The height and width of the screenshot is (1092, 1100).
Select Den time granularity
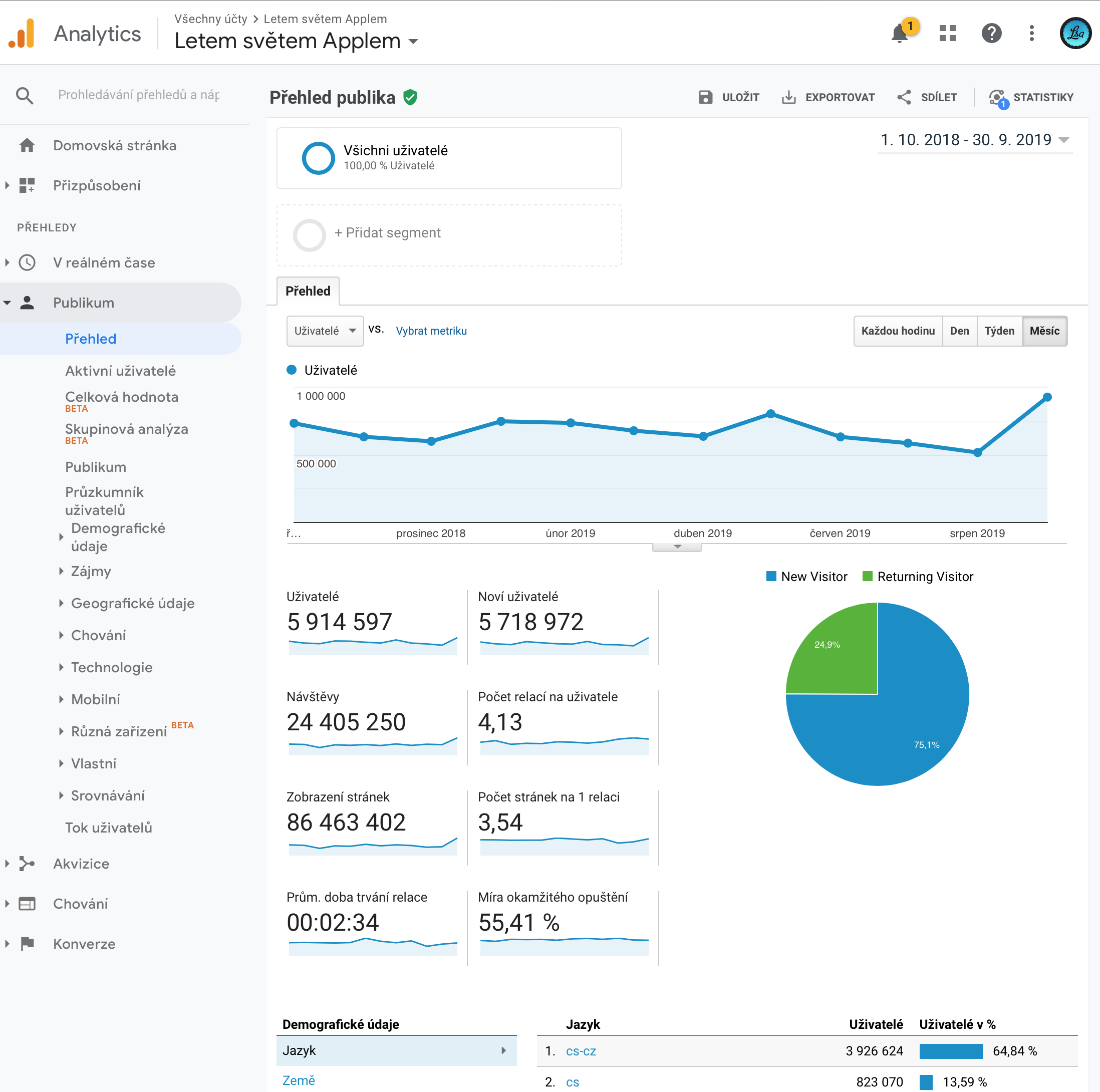[959, 331]
